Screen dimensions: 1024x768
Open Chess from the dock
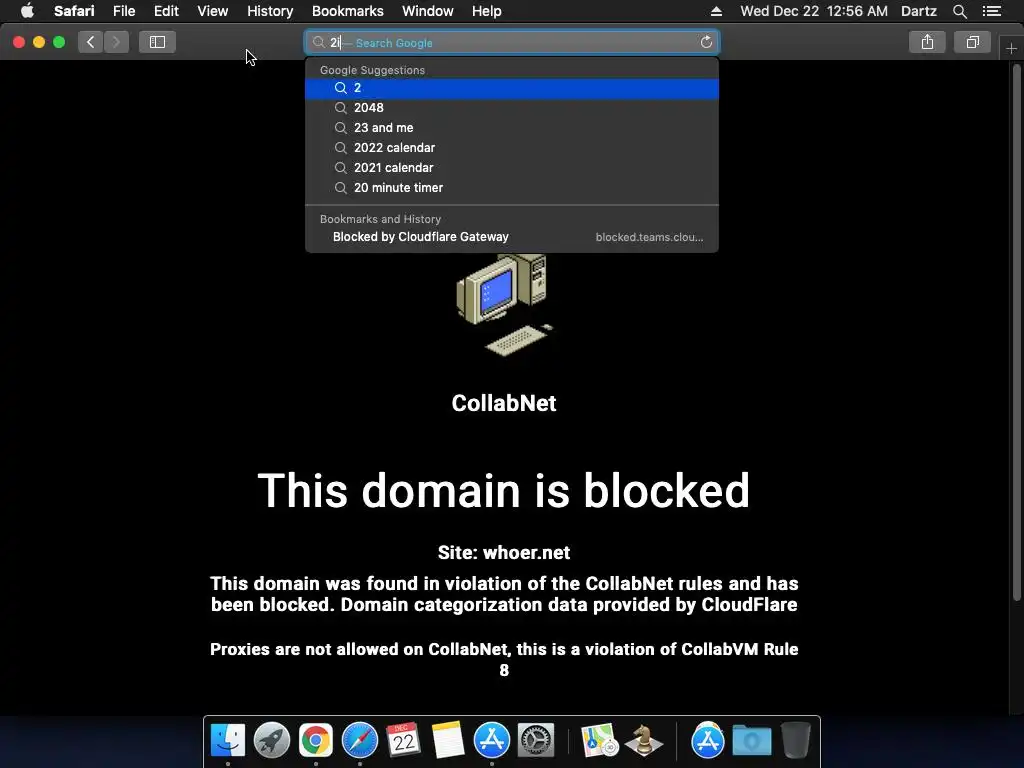coord(644,740)
